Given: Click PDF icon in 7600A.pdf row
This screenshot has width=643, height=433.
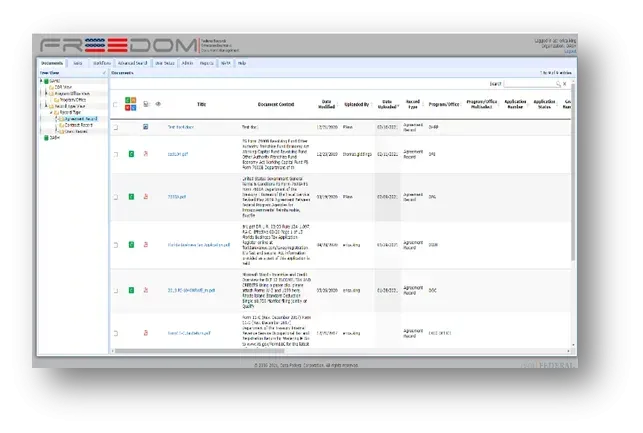Looking at the screenshot, I should point(146,197).
